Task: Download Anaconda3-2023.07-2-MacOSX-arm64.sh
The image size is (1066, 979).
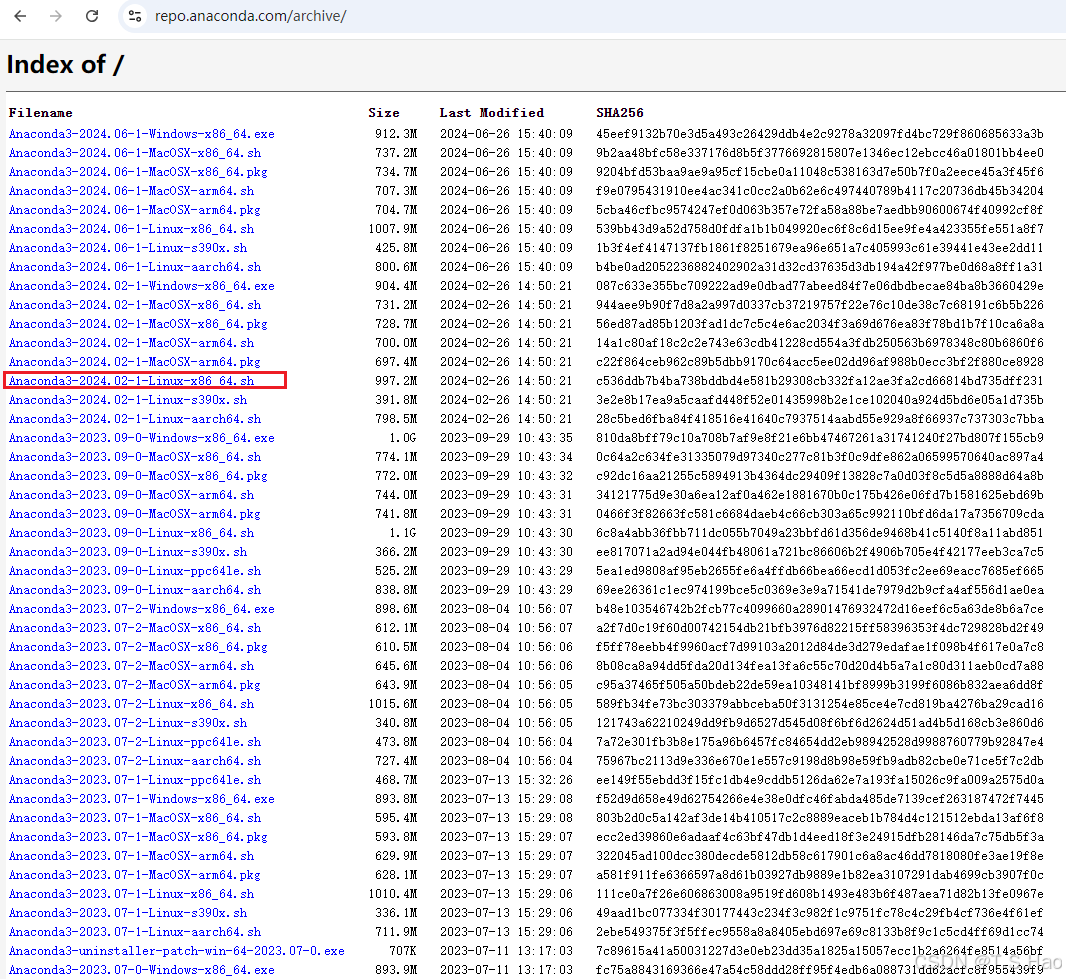Action: [x=131, y=667]
